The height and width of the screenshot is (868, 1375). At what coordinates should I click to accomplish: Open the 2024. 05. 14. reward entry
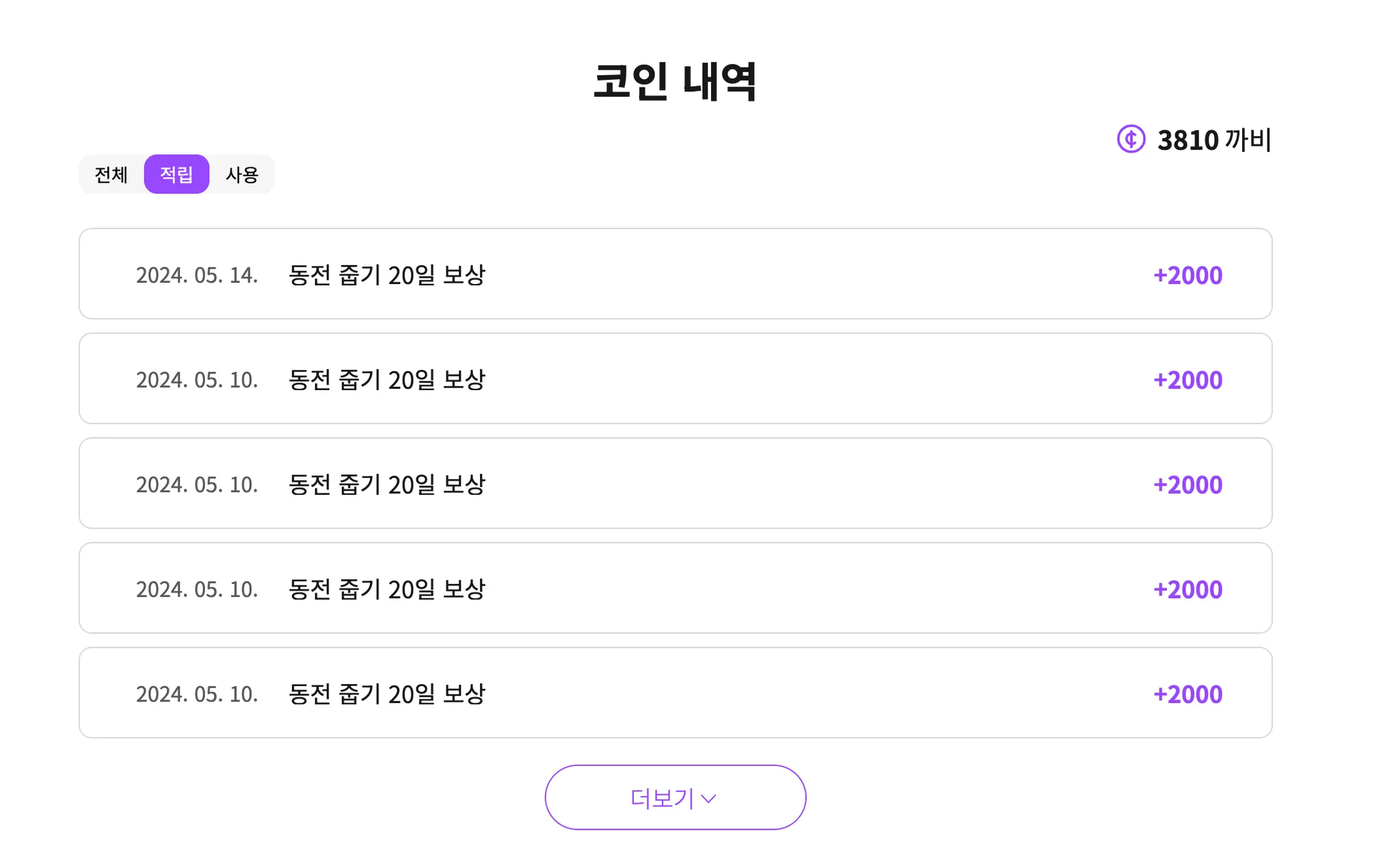(675, 274)
